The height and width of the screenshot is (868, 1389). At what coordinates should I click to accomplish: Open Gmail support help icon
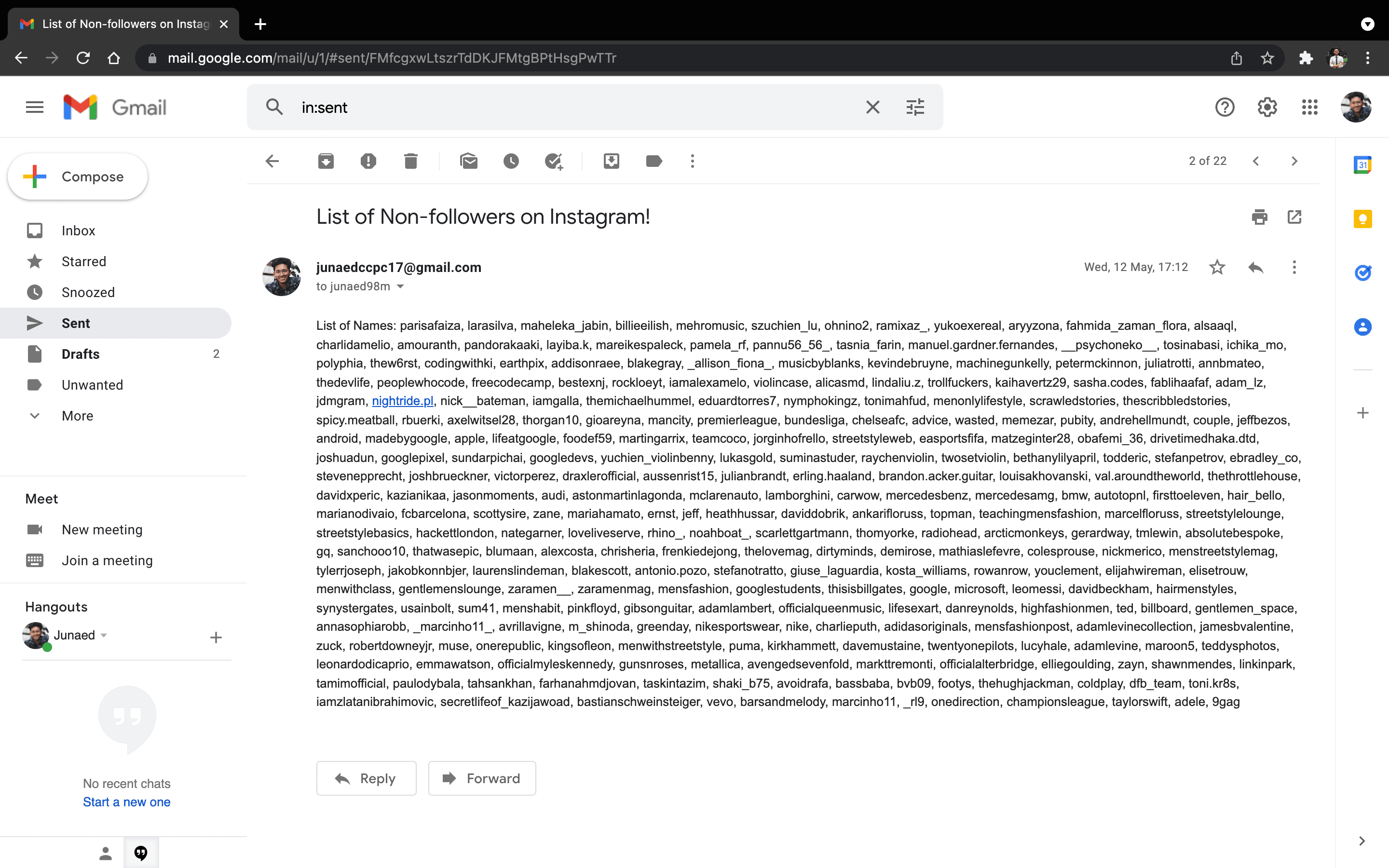(1224, 107)
